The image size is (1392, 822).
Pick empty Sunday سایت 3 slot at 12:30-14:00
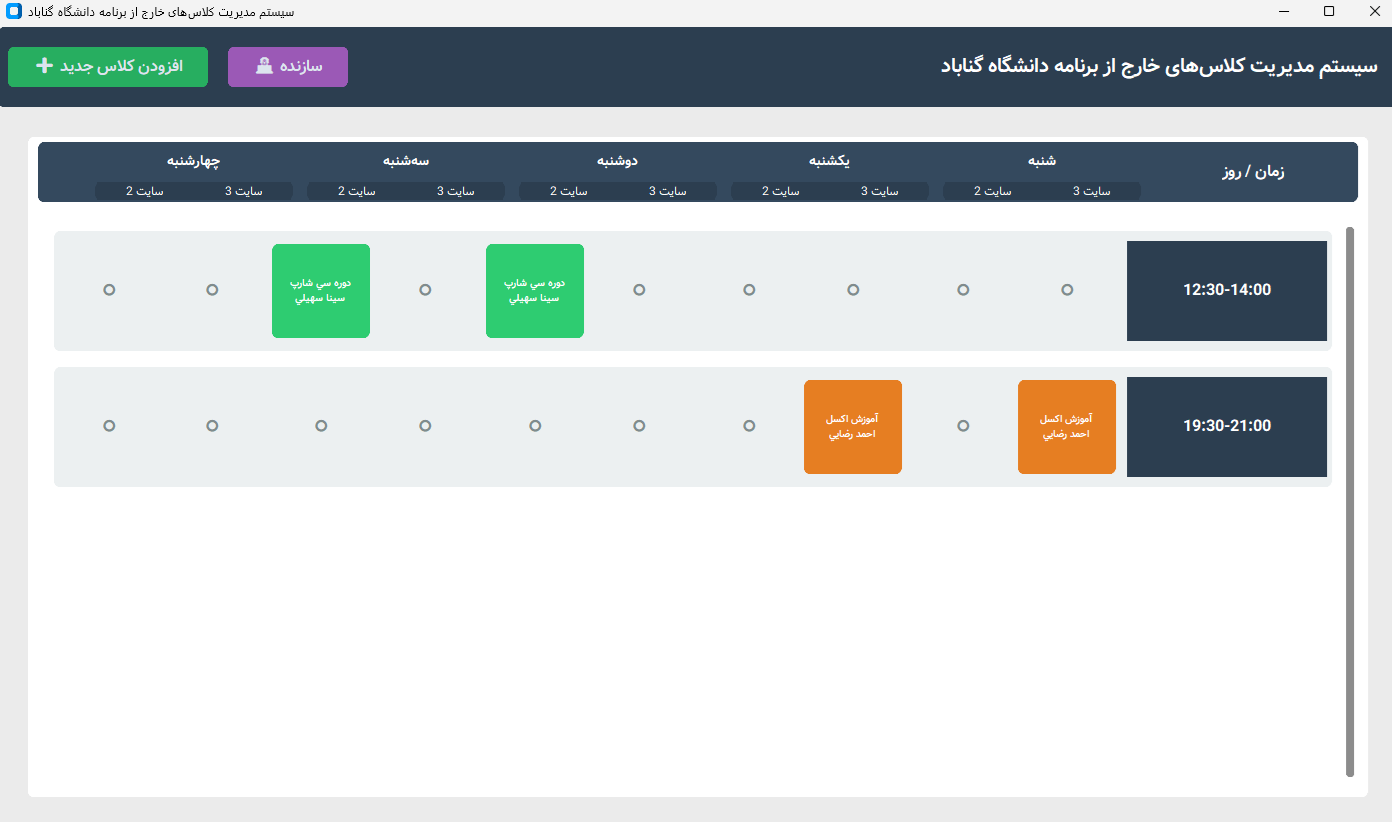853,290
